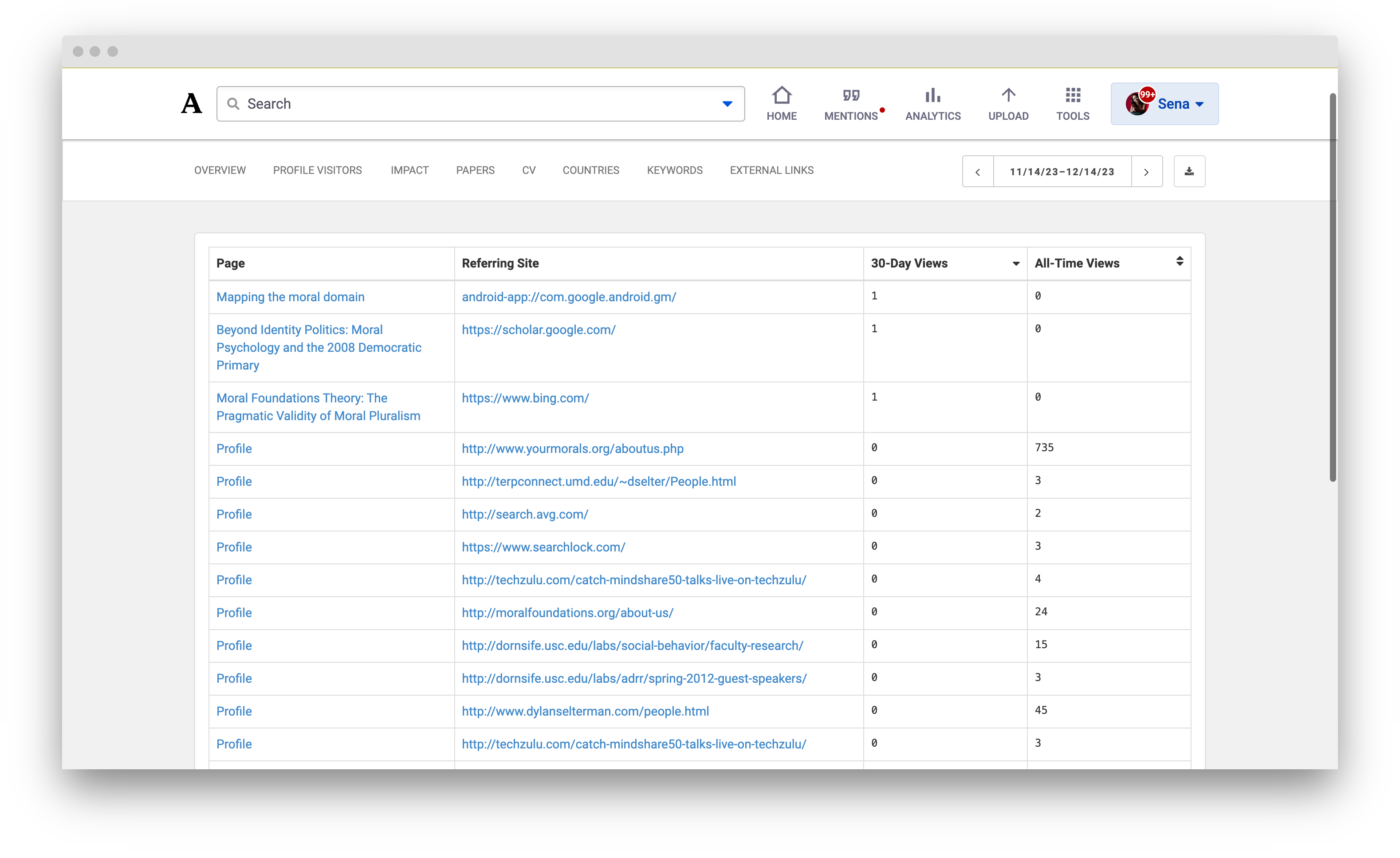
Task: Click inside the Search field
Action: 480,103
